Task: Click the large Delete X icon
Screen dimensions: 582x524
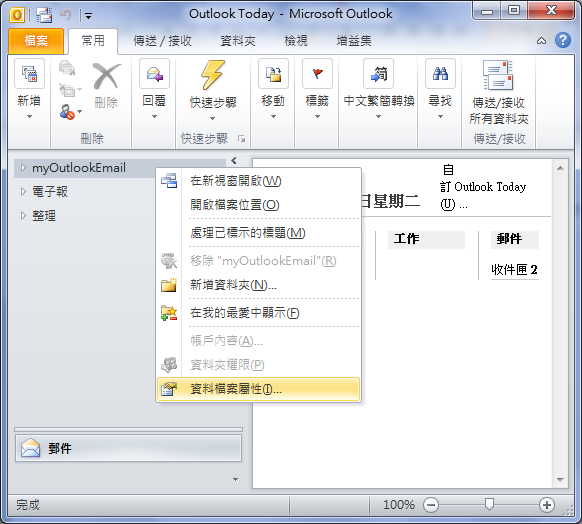Action: coord(107,76)
